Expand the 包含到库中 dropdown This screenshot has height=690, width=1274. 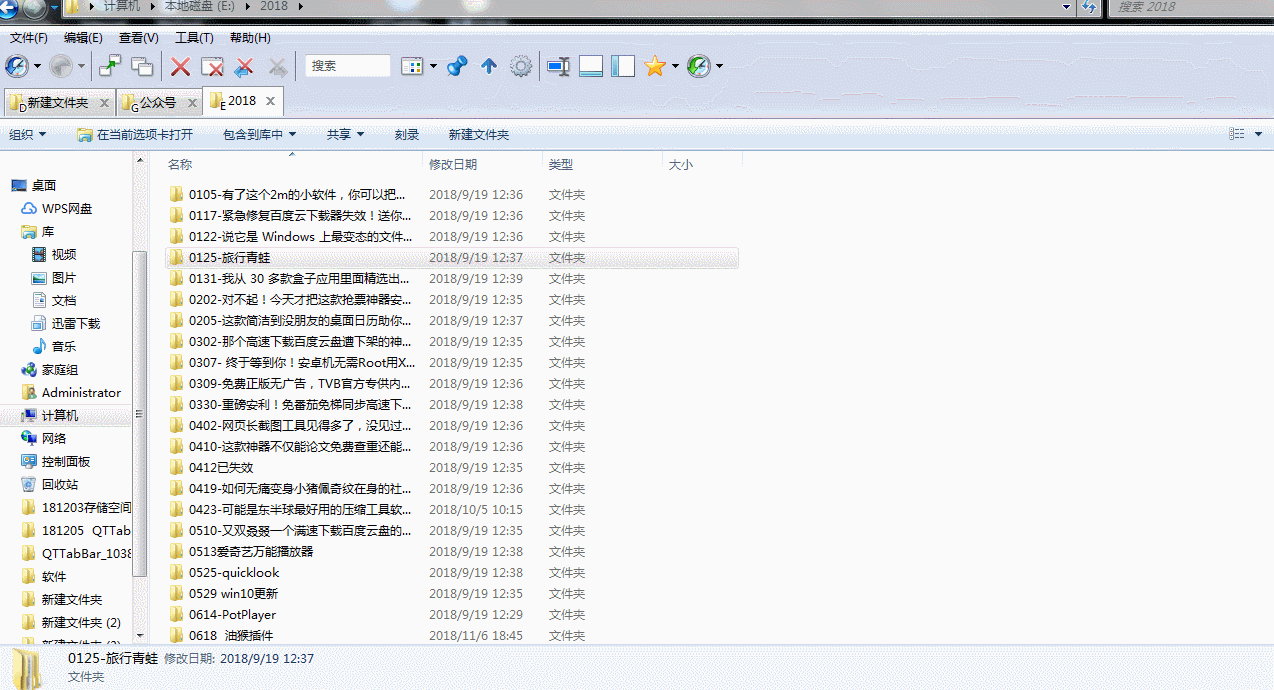[260, 134]
